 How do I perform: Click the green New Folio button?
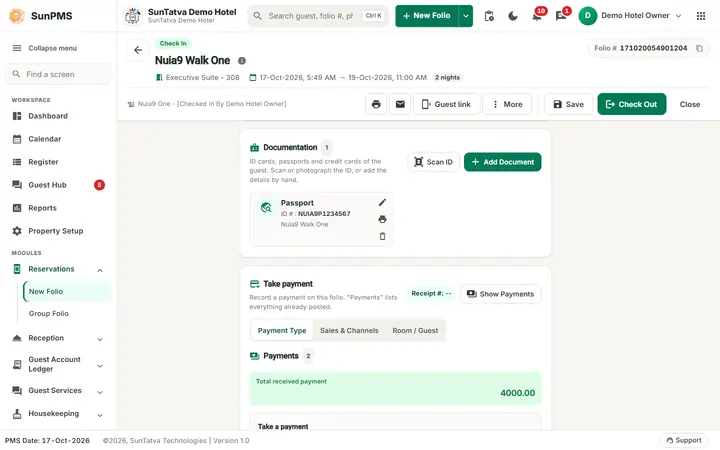(x=427, y=16)
